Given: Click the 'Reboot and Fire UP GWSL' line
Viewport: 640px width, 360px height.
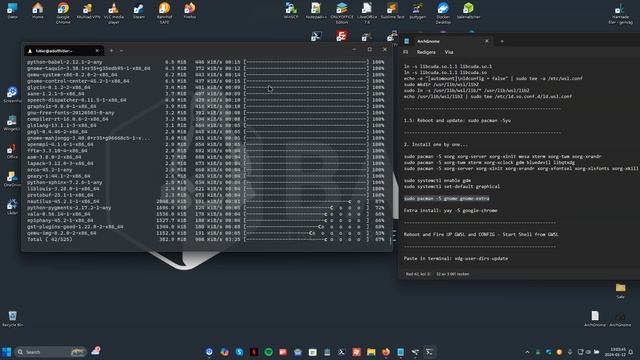Looking at the screenshot, I should pos(481,234).
